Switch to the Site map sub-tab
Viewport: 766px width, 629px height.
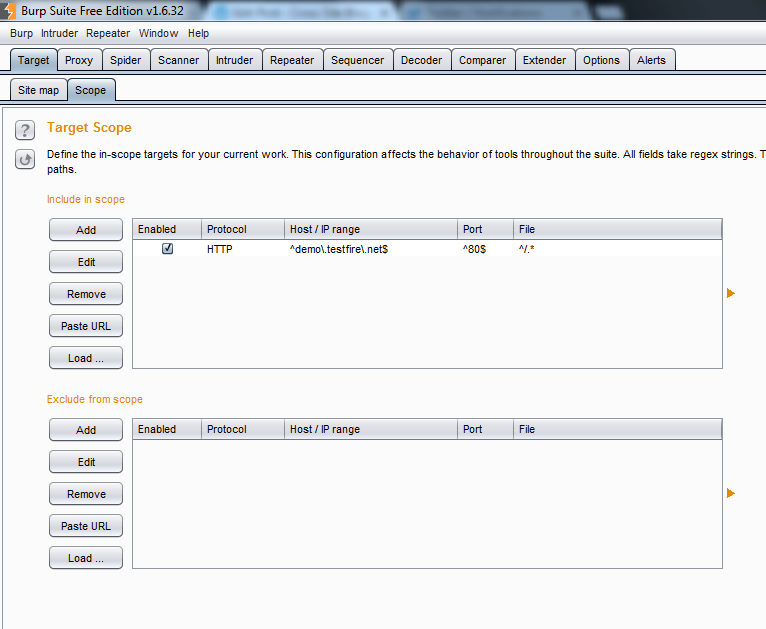pyautogui.click(x=39, y=90)
